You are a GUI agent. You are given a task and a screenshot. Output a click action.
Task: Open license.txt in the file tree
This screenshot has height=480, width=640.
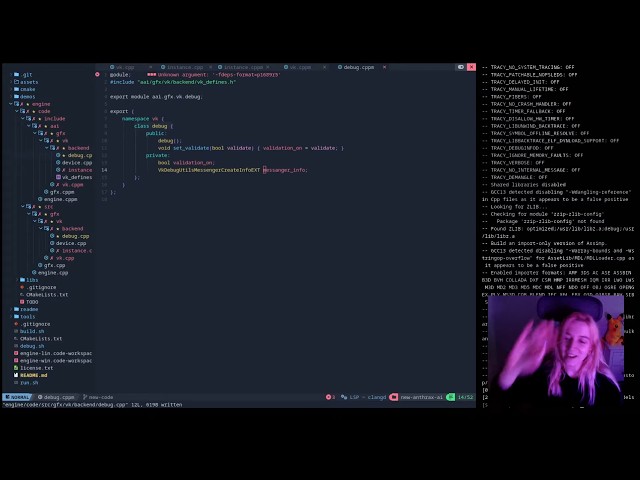pyautogui.click(x=33, y=368)
